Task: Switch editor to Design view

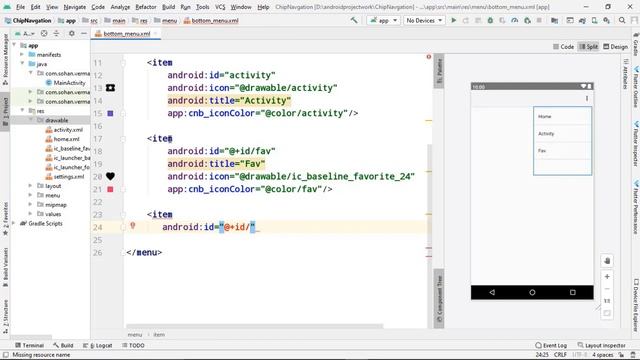Action: (616, 47)
